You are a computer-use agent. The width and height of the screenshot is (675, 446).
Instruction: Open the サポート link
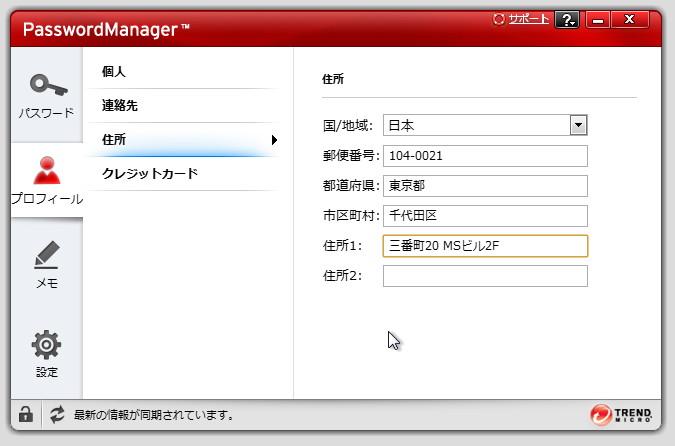[x=528, y=19]
